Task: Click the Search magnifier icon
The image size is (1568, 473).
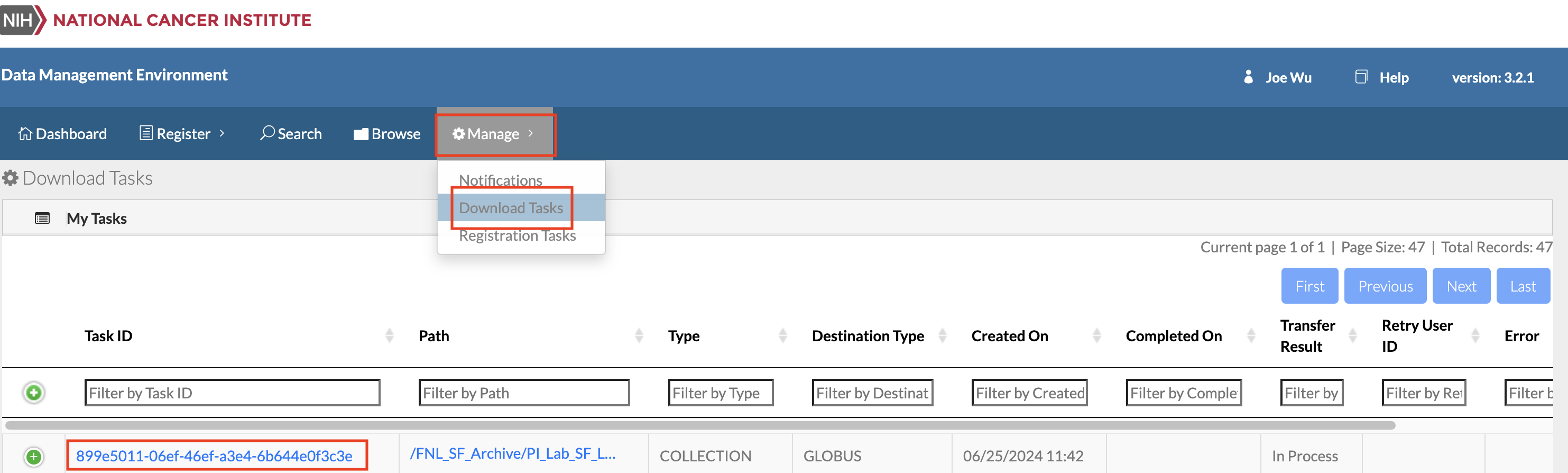Action: (x=266, y=133)
